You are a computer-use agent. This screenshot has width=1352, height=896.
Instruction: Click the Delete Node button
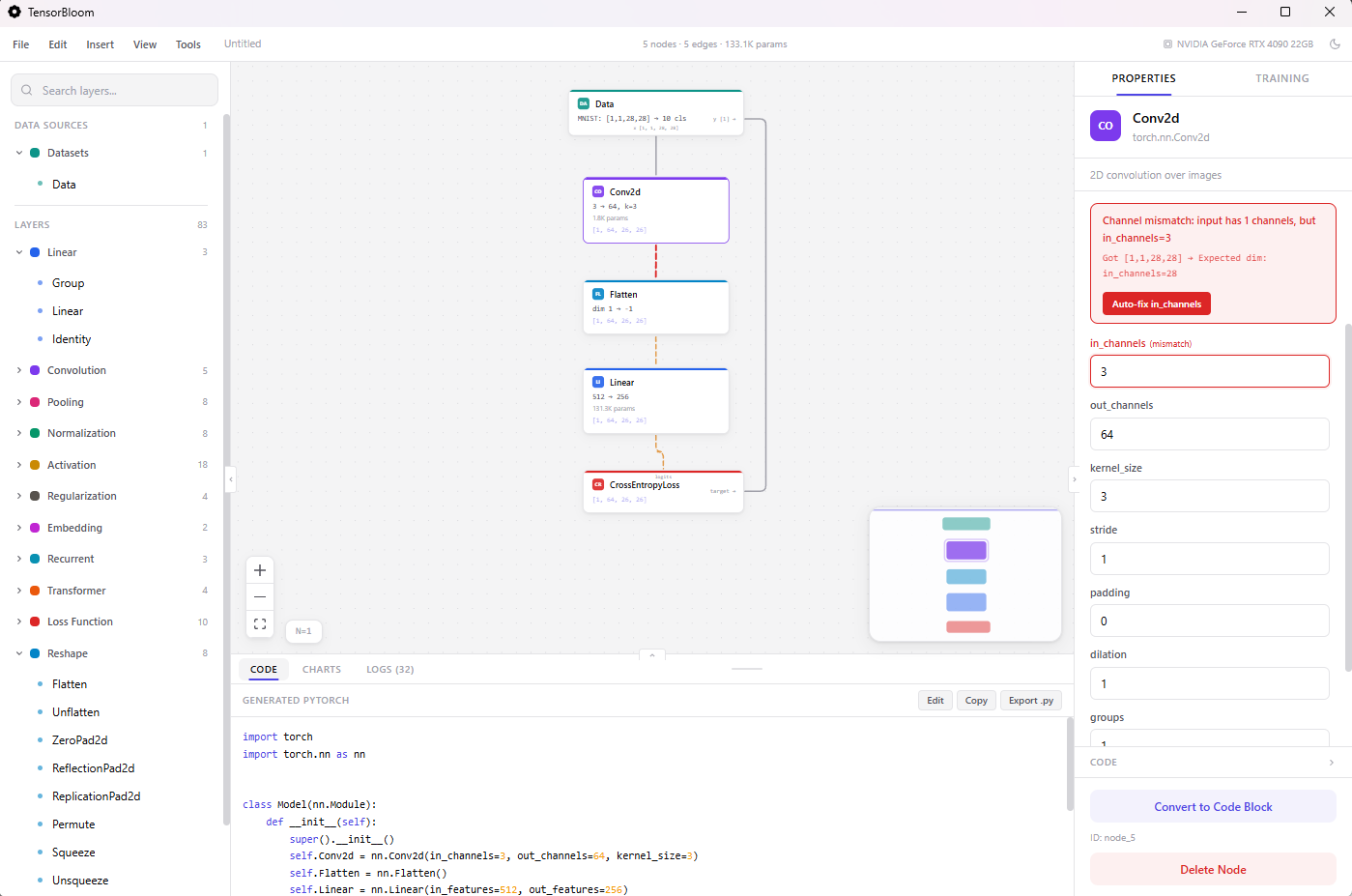pyautogui.click(x=1212, y=869)
